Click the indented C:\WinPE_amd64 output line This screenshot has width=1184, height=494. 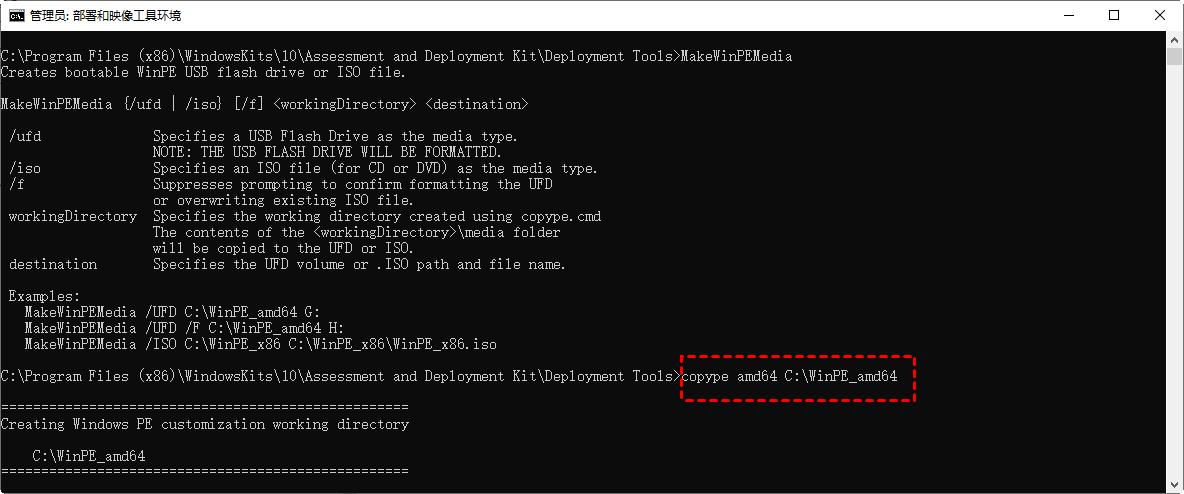(x=88, y=456)
